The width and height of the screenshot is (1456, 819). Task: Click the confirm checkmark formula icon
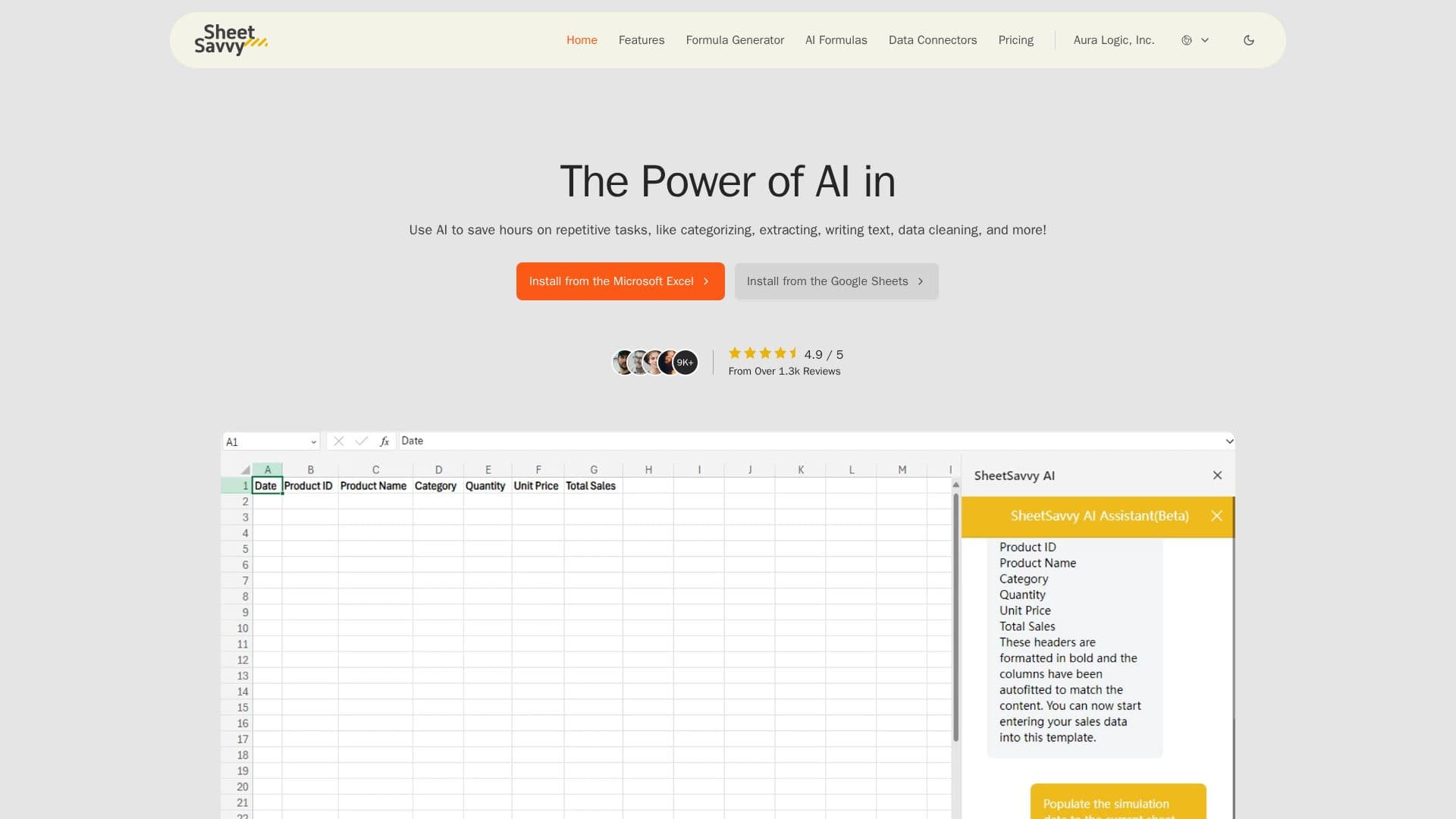362,441
